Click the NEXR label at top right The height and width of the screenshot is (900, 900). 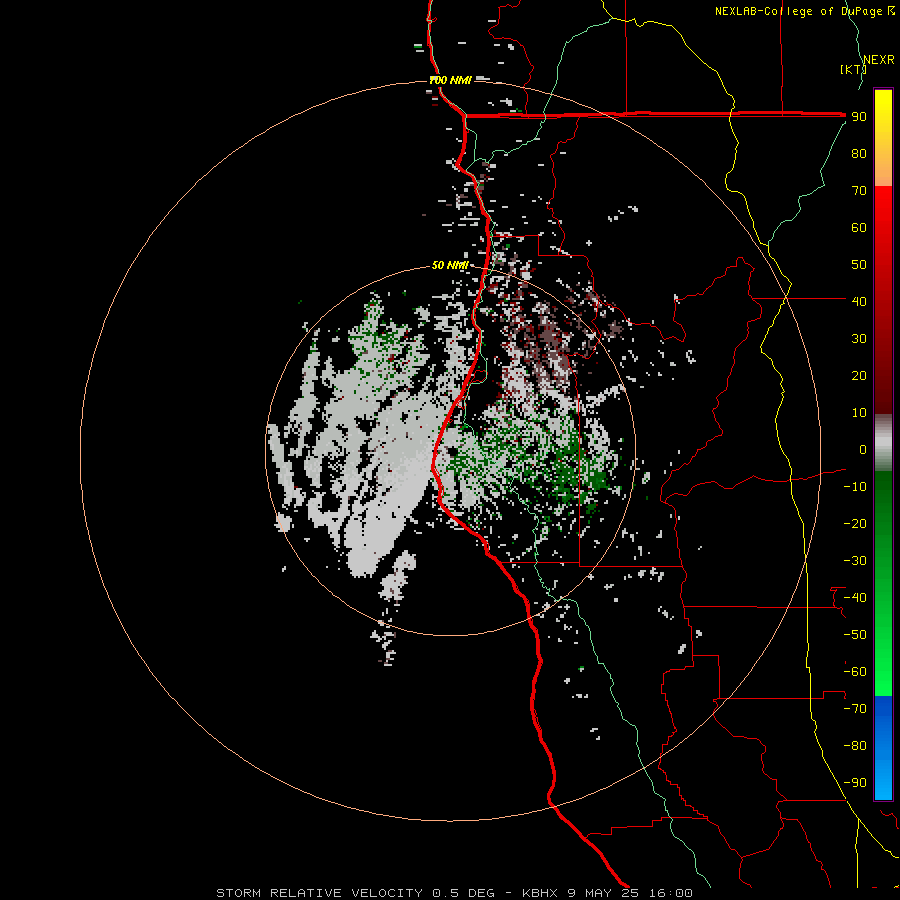tap(879, 60)
